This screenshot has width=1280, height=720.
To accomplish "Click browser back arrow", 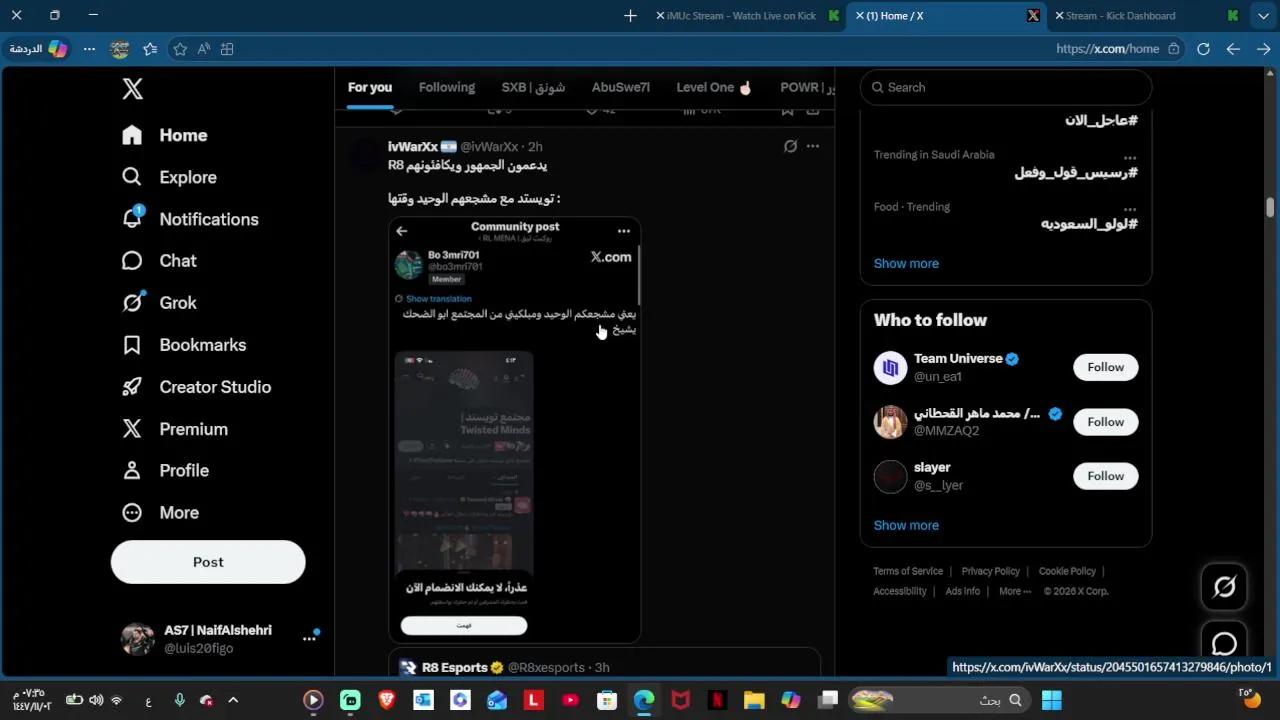I will [x=1233, y=49].
